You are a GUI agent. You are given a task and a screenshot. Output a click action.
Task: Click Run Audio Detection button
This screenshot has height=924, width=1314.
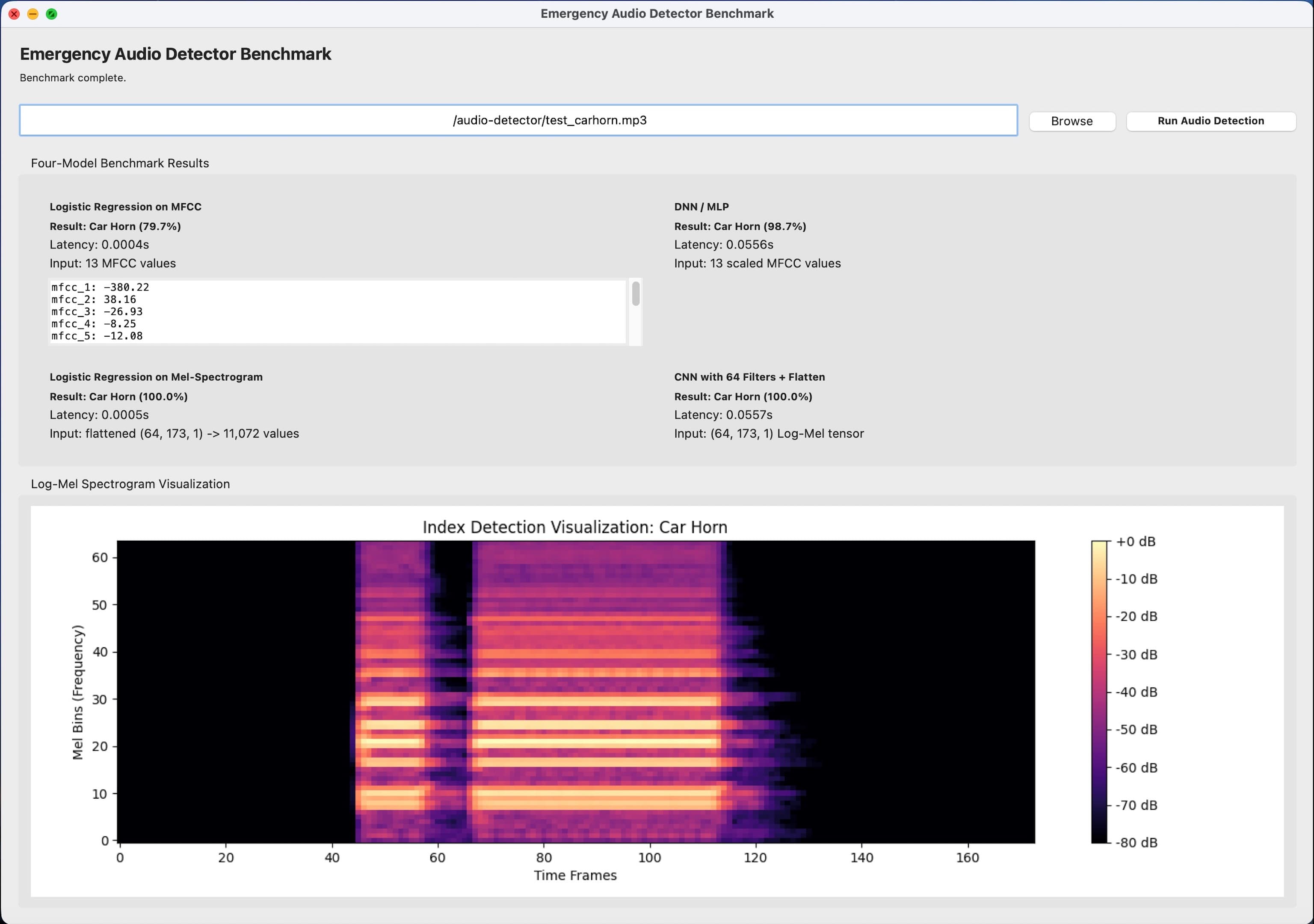click(x=1210, y=121)
